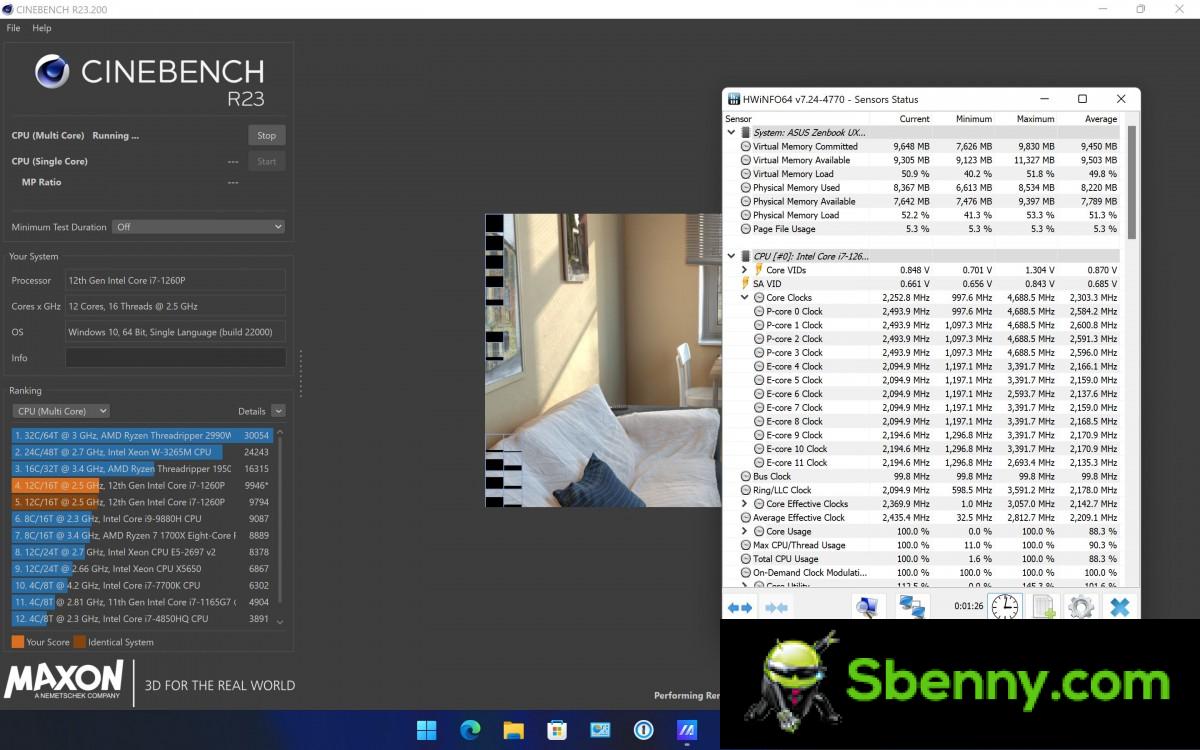
Task: Reset the elapsed timer with the clock icon
Action: pos(1005,607)
